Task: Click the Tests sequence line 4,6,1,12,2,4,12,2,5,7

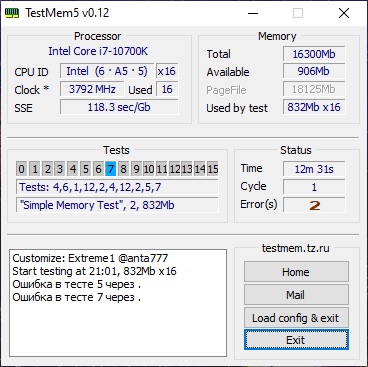Action: 117,187
